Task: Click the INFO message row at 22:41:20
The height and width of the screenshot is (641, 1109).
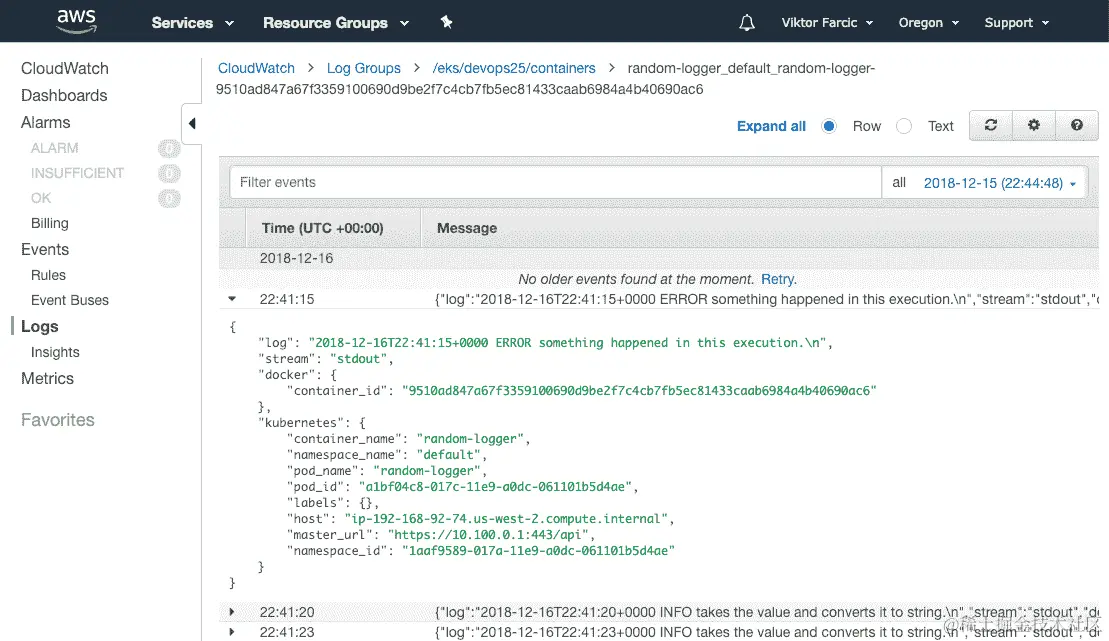Action: pos(767,612)
